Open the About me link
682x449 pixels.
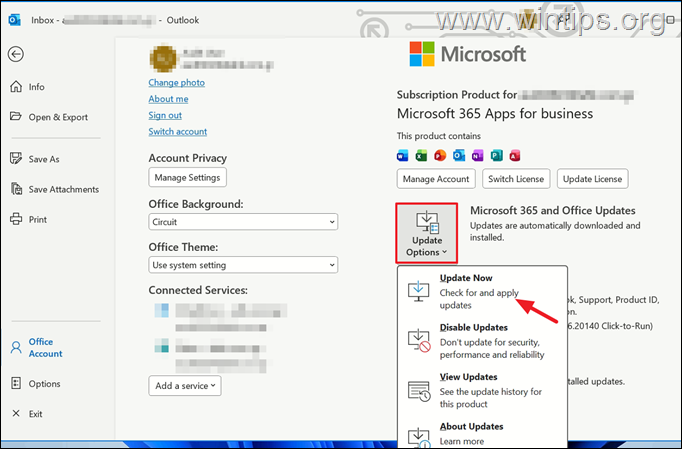tap(168, 99)
